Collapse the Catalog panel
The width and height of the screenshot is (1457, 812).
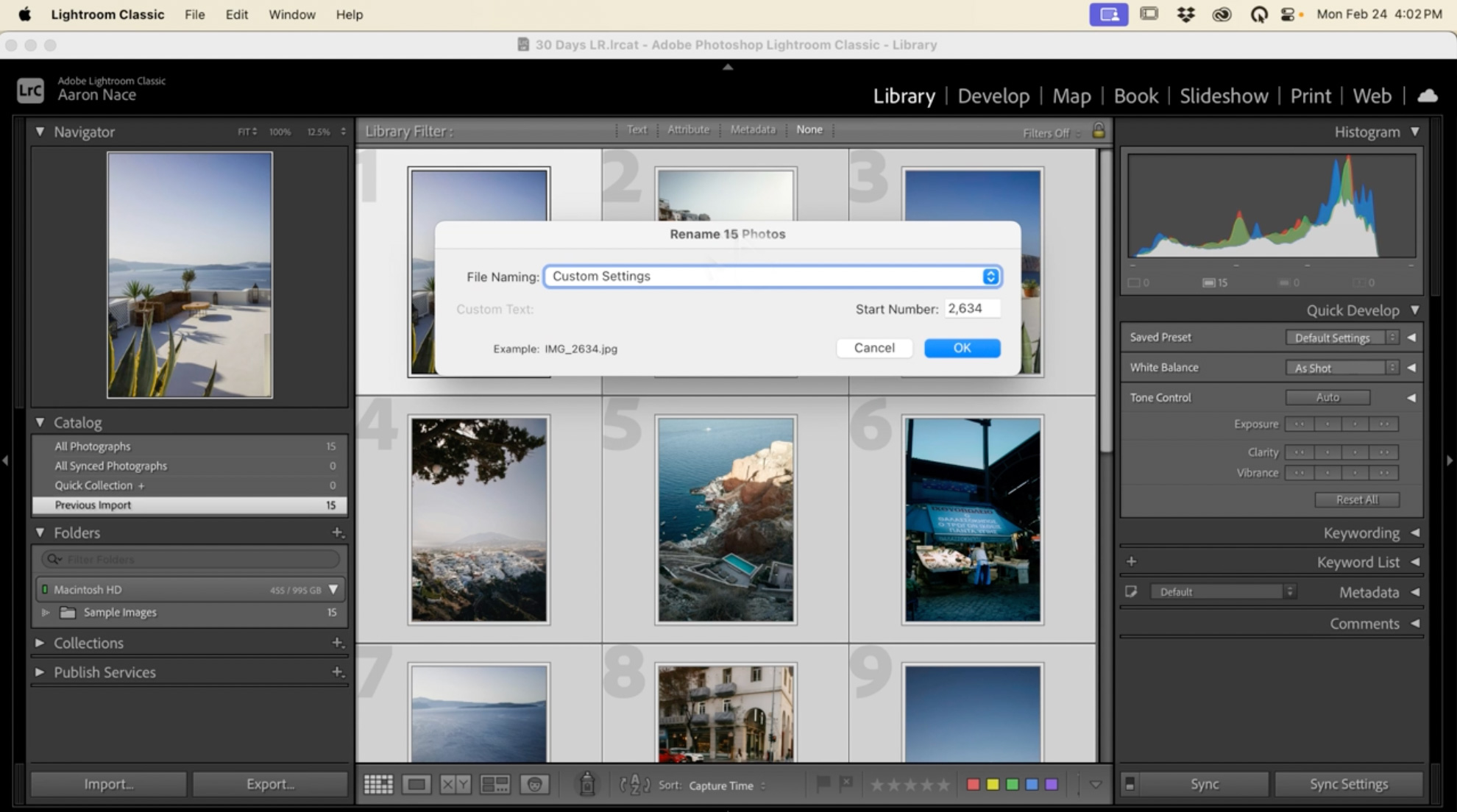40,422
